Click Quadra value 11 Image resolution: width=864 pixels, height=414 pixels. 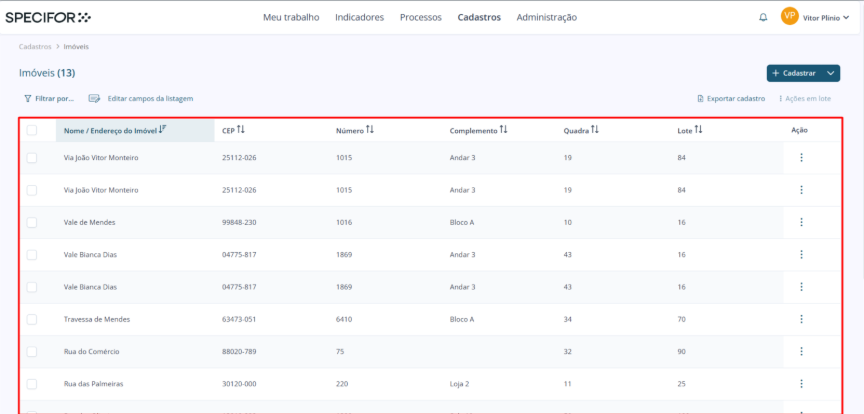click(568, 384)
